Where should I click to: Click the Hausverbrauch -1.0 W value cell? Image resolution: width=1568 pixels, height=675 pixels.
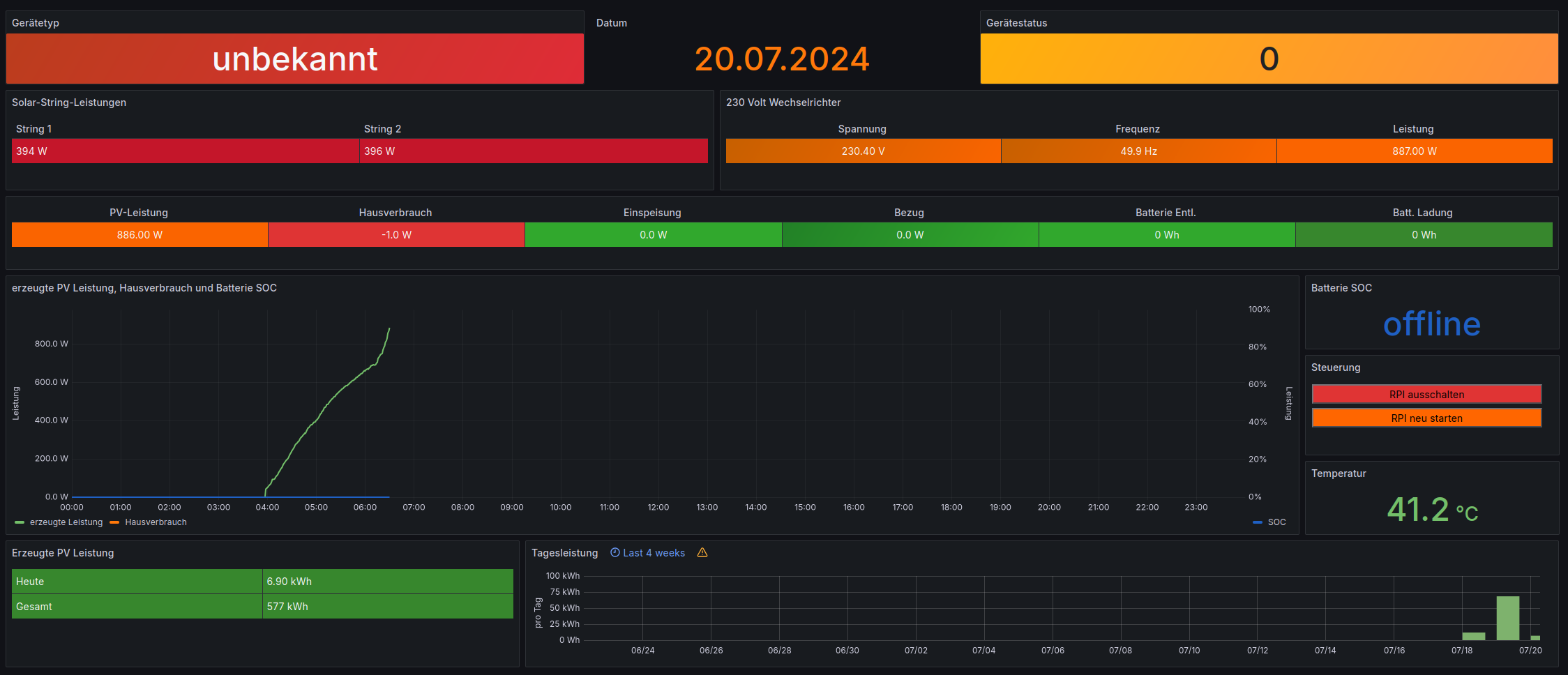pyautogui.click(x=396, y=235)
